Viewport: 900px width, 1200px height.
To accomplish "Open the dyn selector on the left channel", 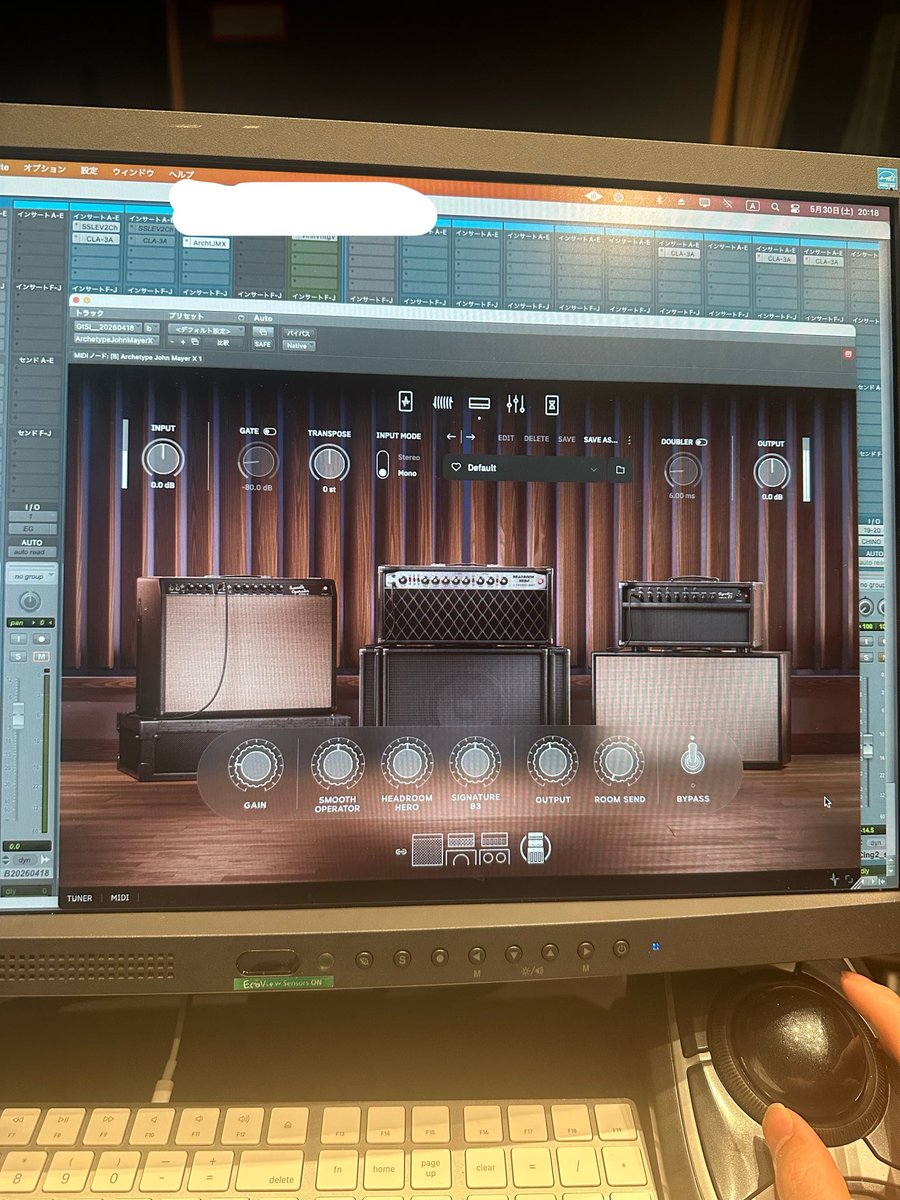I will pos(23,859).
